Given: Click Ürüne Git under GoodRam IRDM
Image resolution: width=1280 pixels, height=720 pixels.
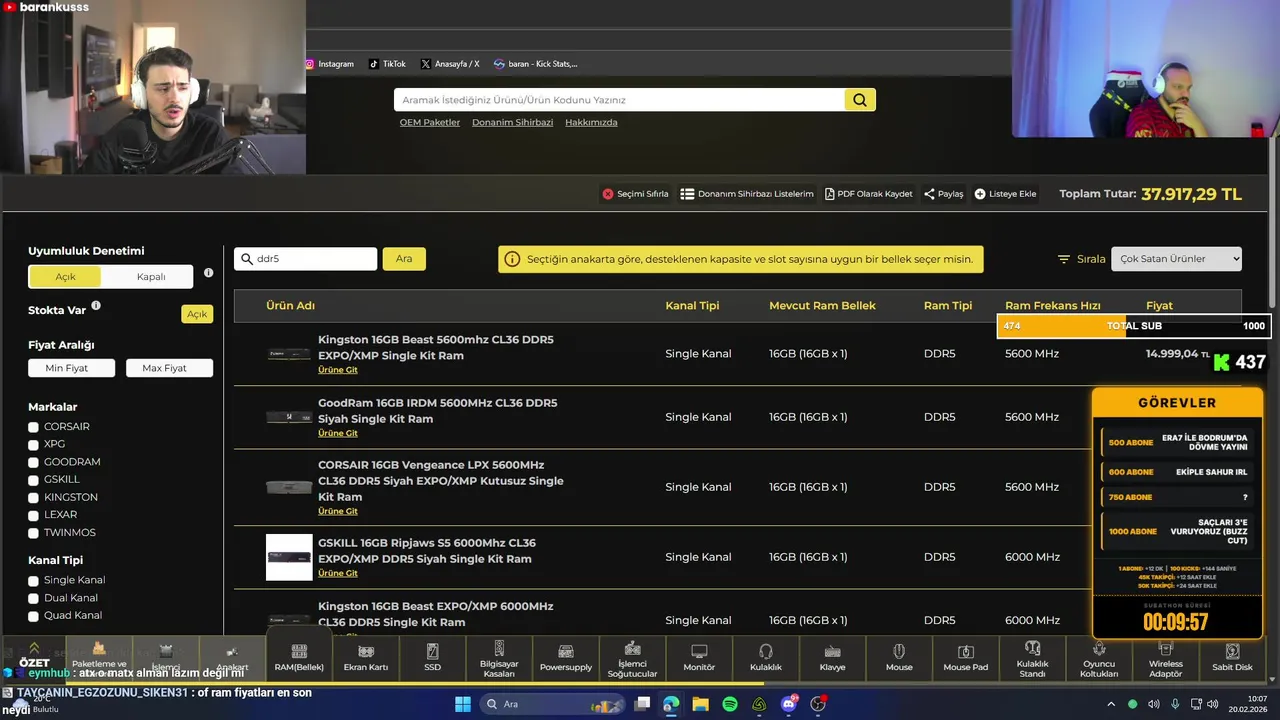Looking at the screenshot, I should (x=338, y=433).
